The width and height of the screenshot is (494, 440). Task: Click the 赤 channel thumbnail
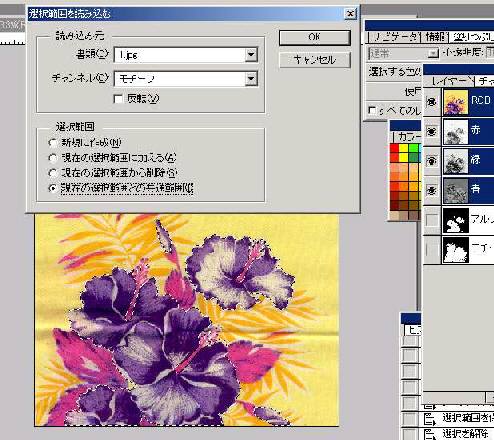[x=456, y=132]
